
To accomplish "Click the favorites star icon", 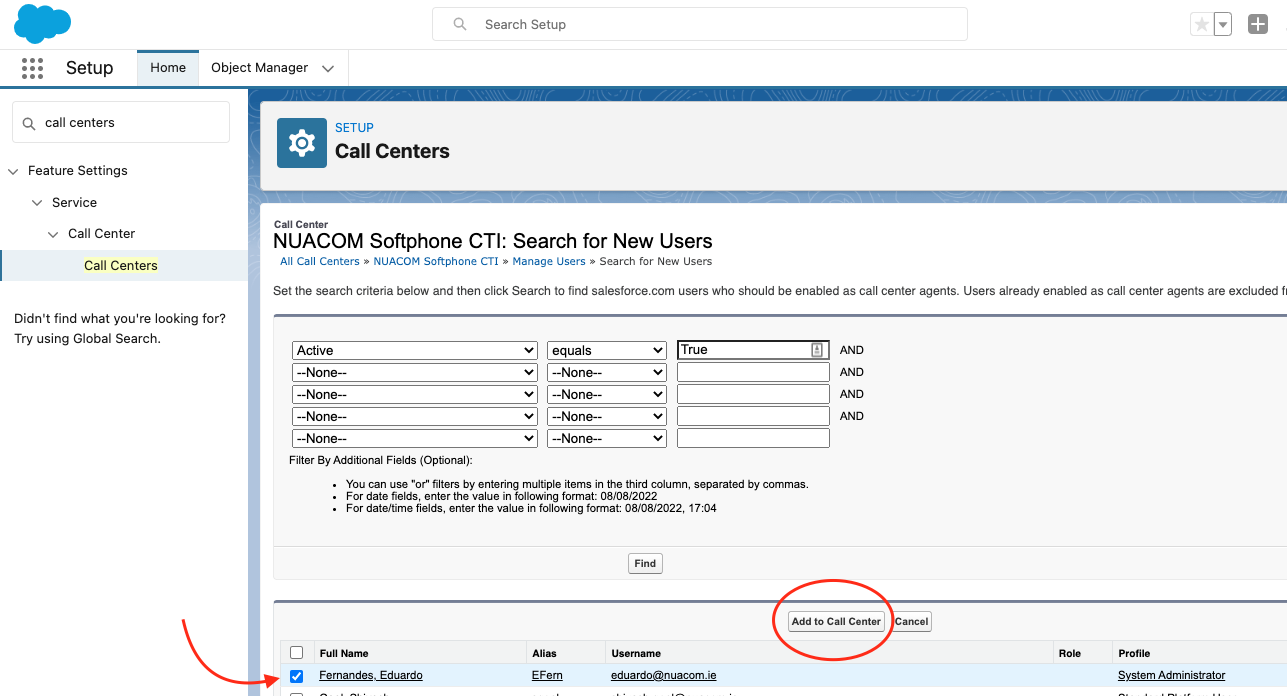I will click(x=1201, y=25).
